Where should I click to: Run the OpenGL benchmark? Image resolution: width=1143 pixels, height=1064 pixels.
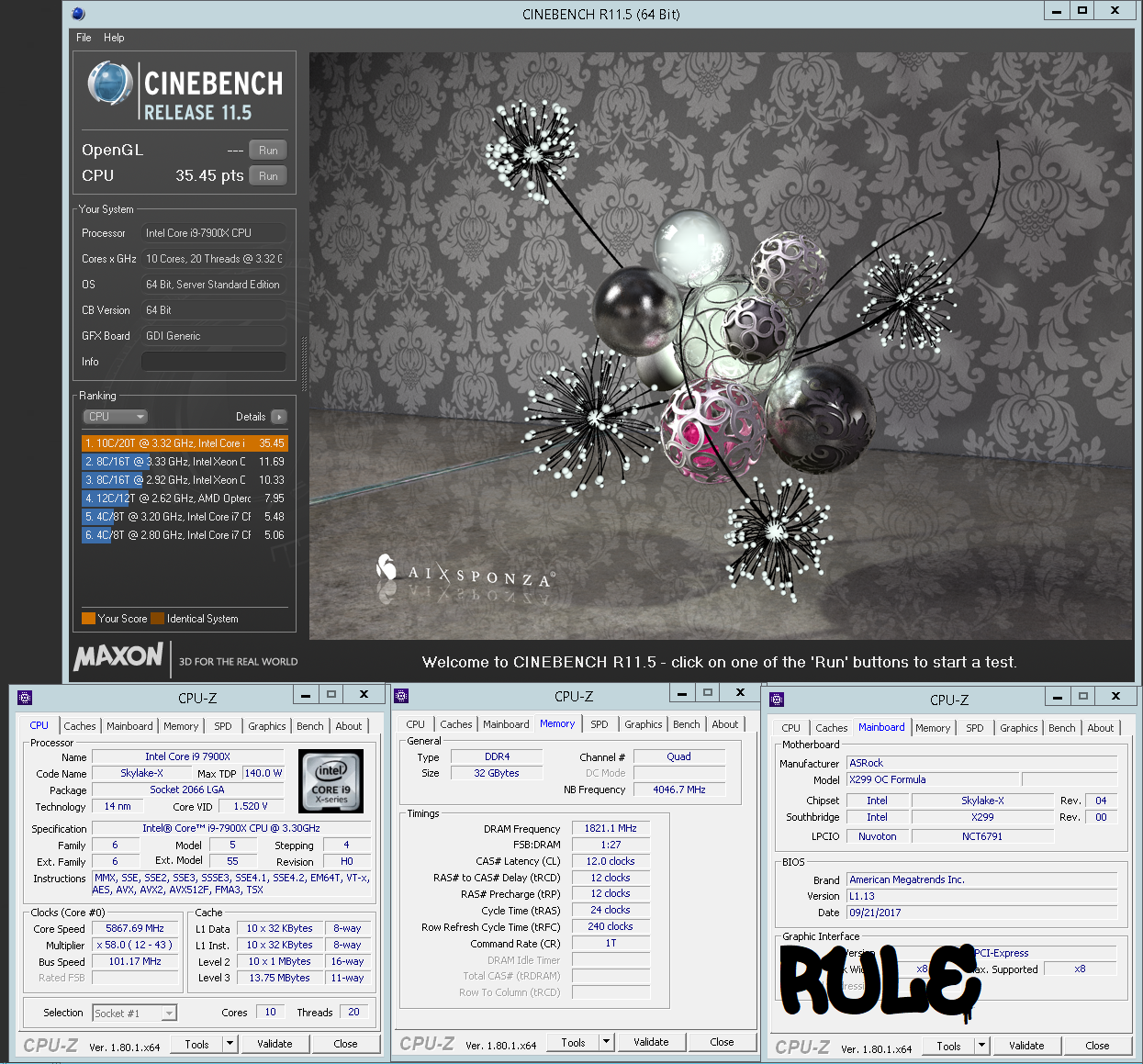pyautogui.click(x=268, y=150)
